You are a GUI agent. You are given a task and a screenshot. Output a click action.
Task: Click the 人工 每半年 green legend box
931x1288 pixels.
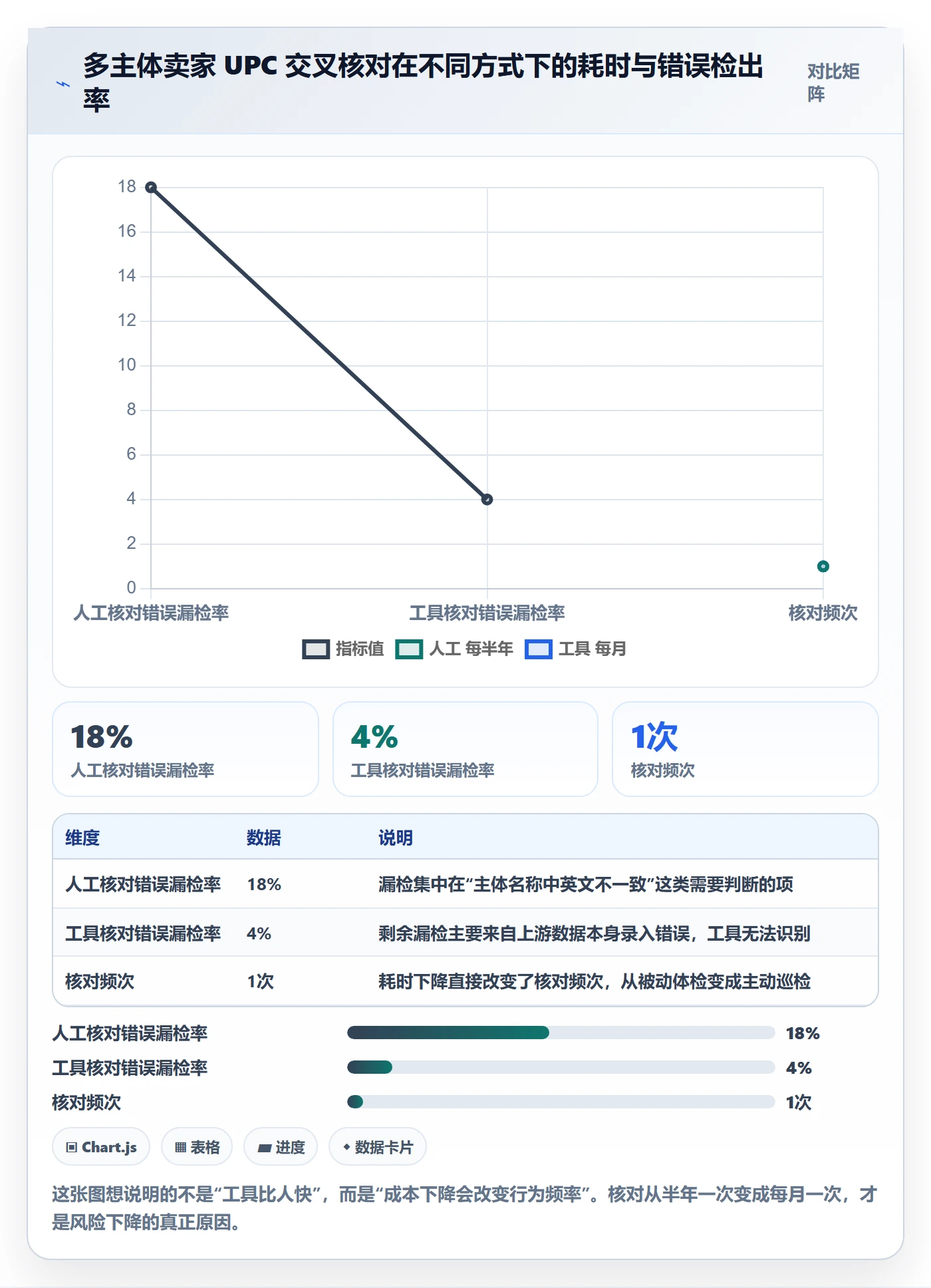pyautogui.click(x=409, y=649)
